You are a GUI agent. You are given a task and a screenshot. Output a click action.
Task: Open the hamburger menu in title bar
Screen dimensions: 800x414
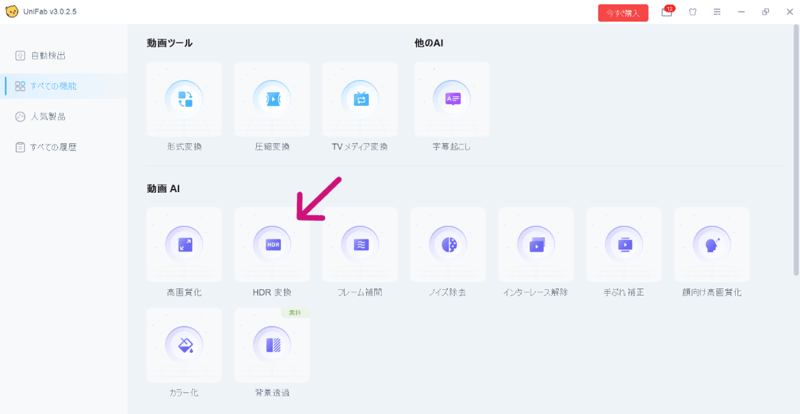point(717,13)
